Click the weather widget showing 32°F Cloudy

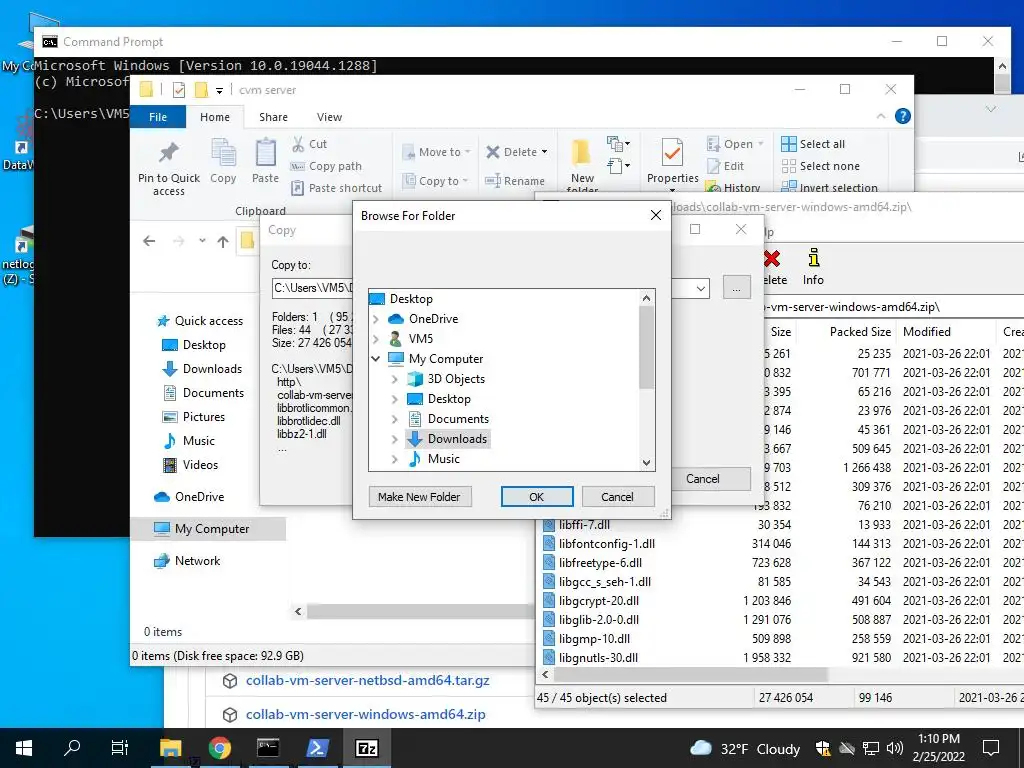pos(745,748)
